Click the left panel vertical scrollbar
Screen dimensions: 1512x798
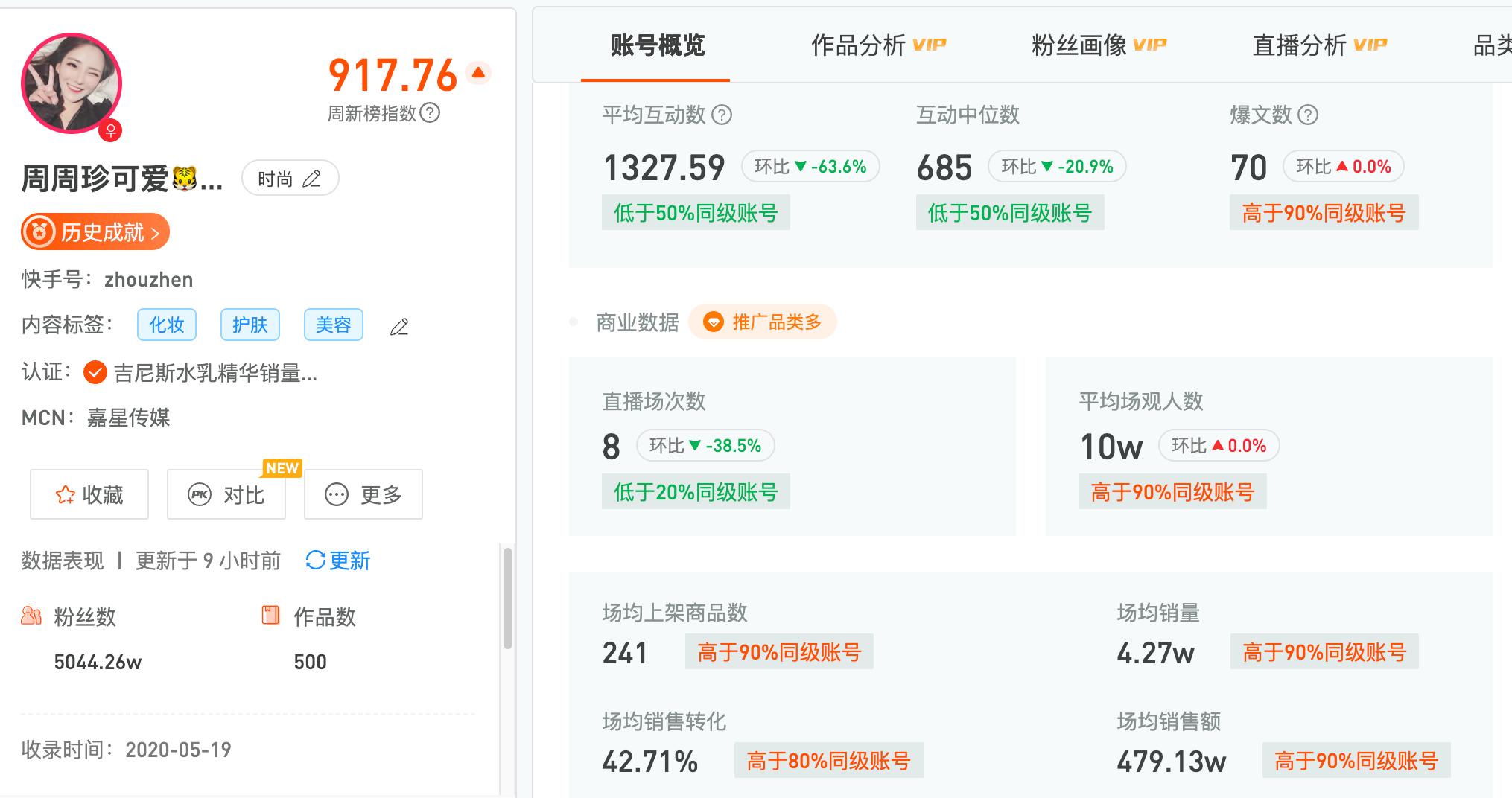pyautogui.click(x=508, y=598)
